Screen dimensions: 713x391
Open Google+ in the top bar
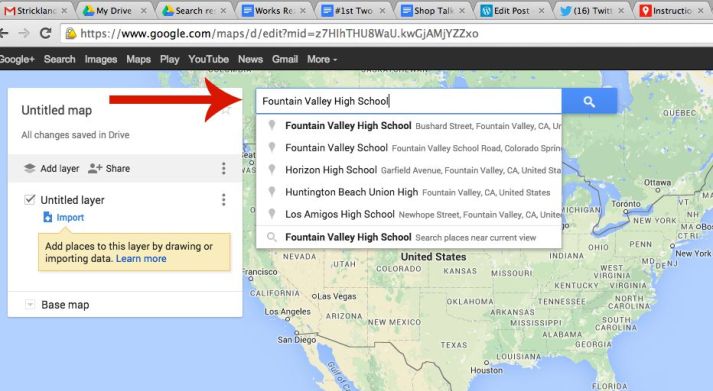coord(17,59)
